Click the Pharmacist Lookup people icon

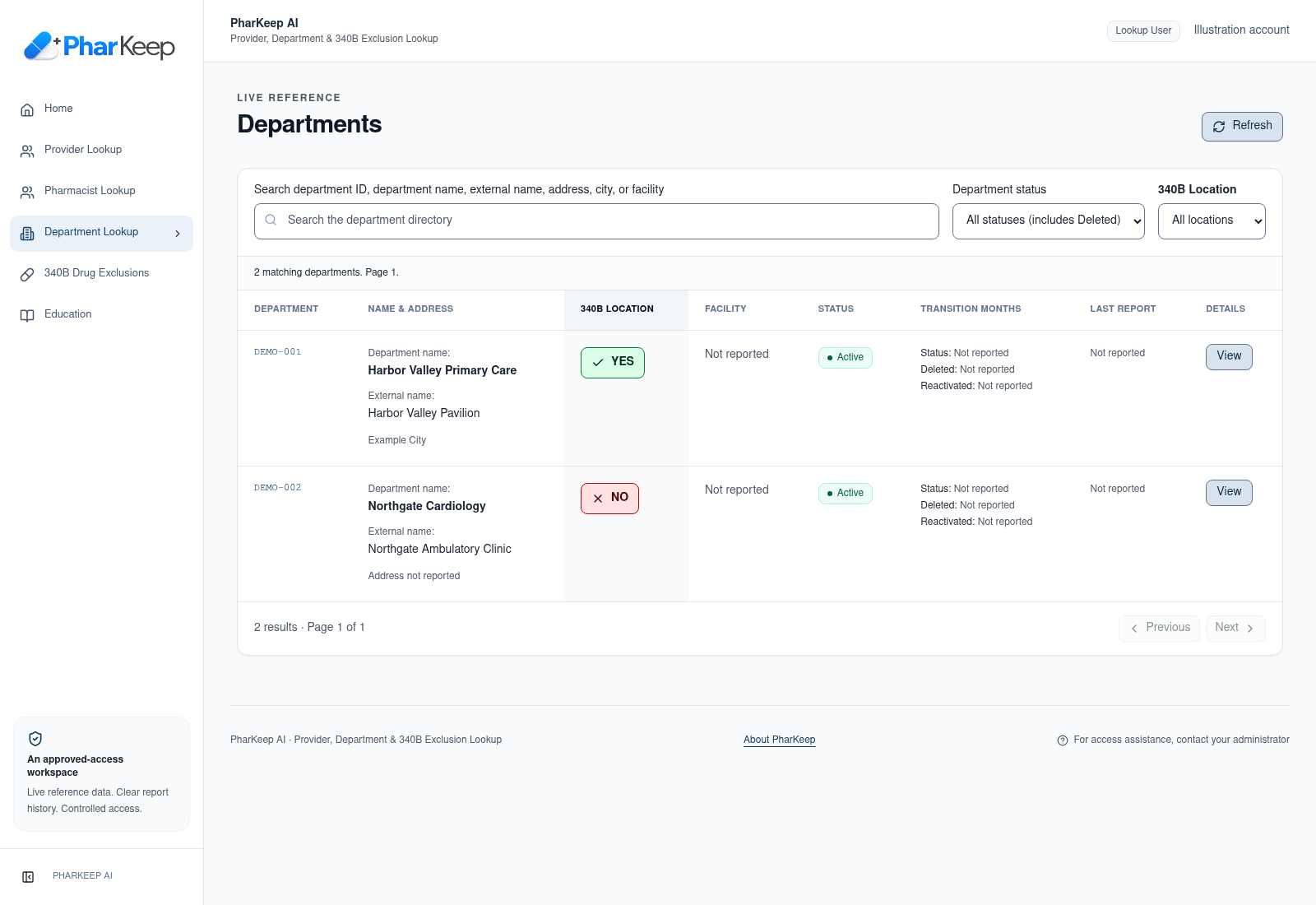click(x=27, y=192)
